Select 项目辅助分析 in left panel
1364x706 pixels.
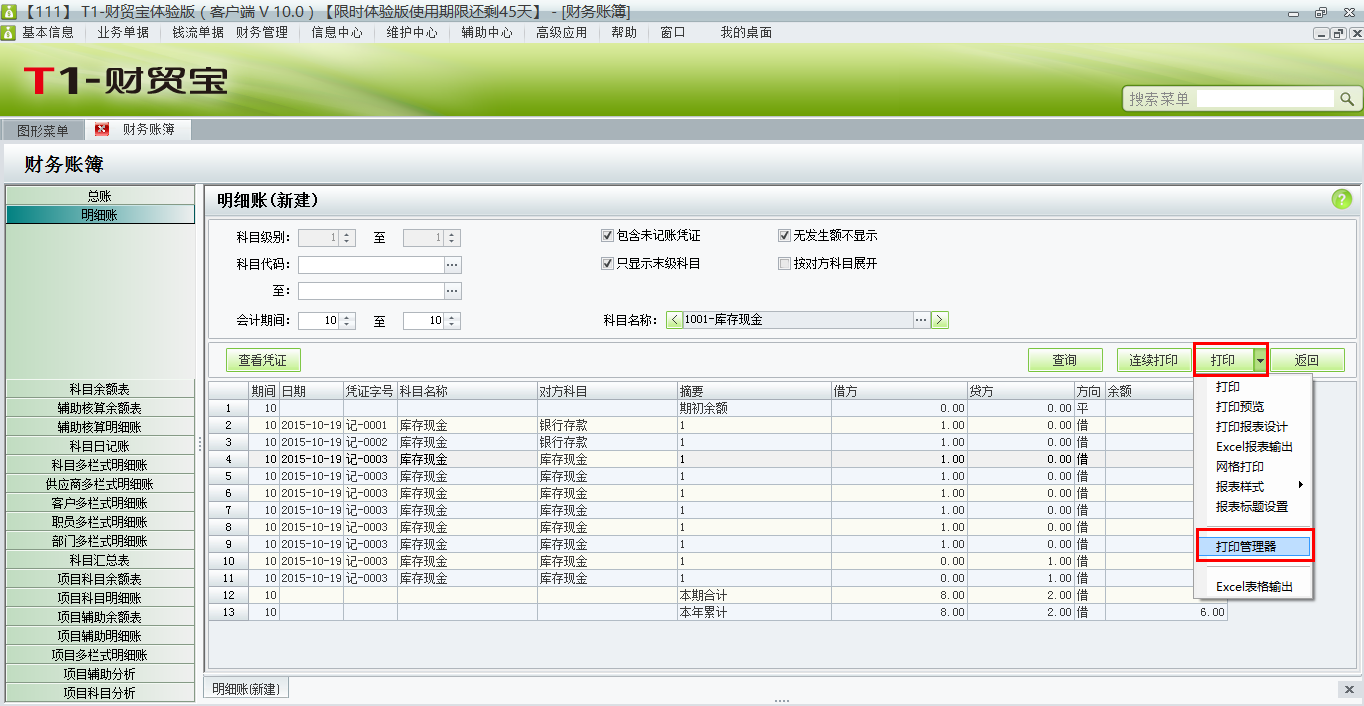coord(100,674)
